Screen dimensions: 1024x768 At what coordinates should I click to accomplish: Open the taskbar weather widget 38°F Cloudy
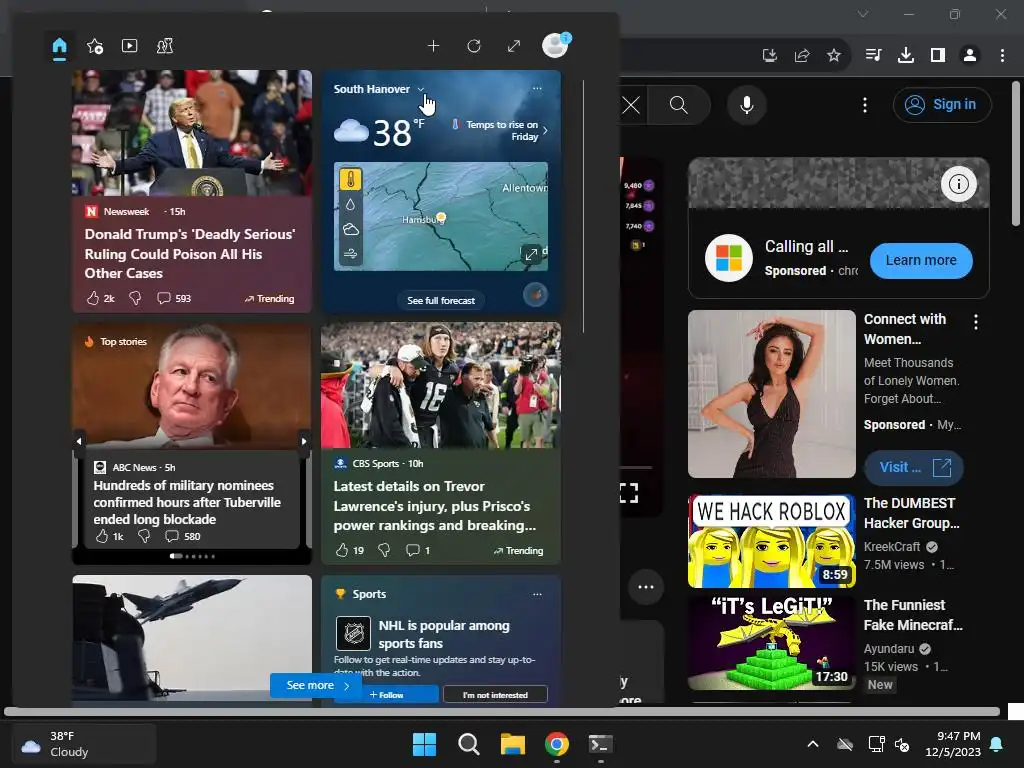84,744
